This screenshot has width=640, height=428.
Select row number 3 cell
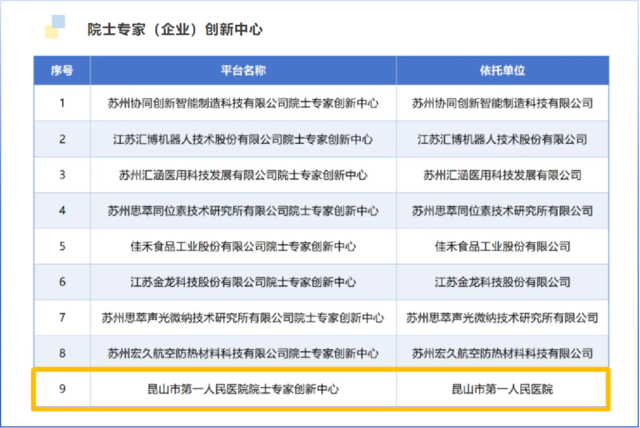pyautogui.click(x=62, y=175)
